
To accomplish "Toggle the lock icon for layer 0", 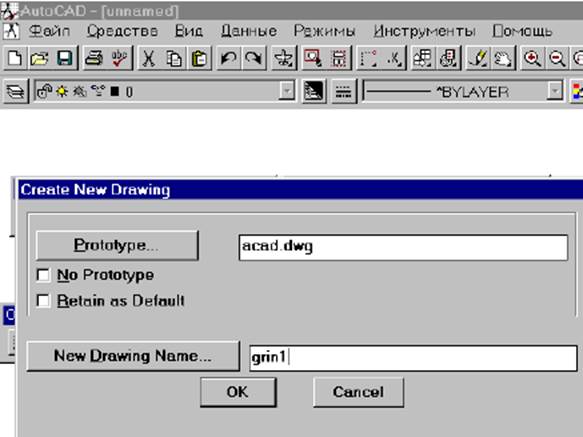I will click(x=45, y=91).
